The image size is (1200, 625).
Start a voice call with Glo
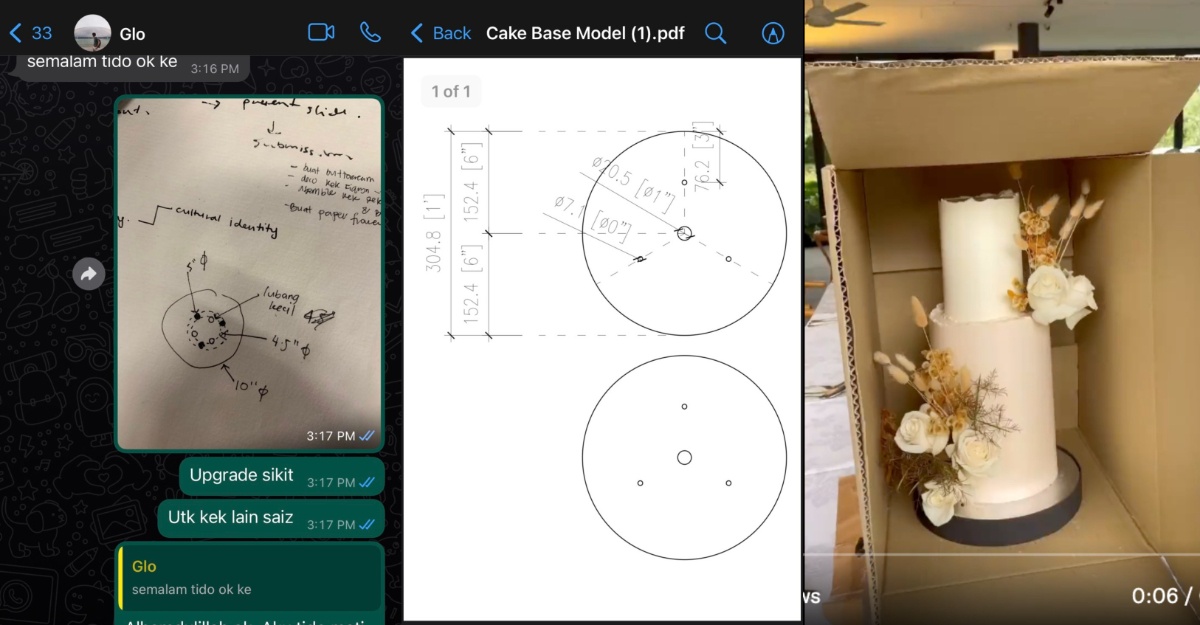pos(370,32)
